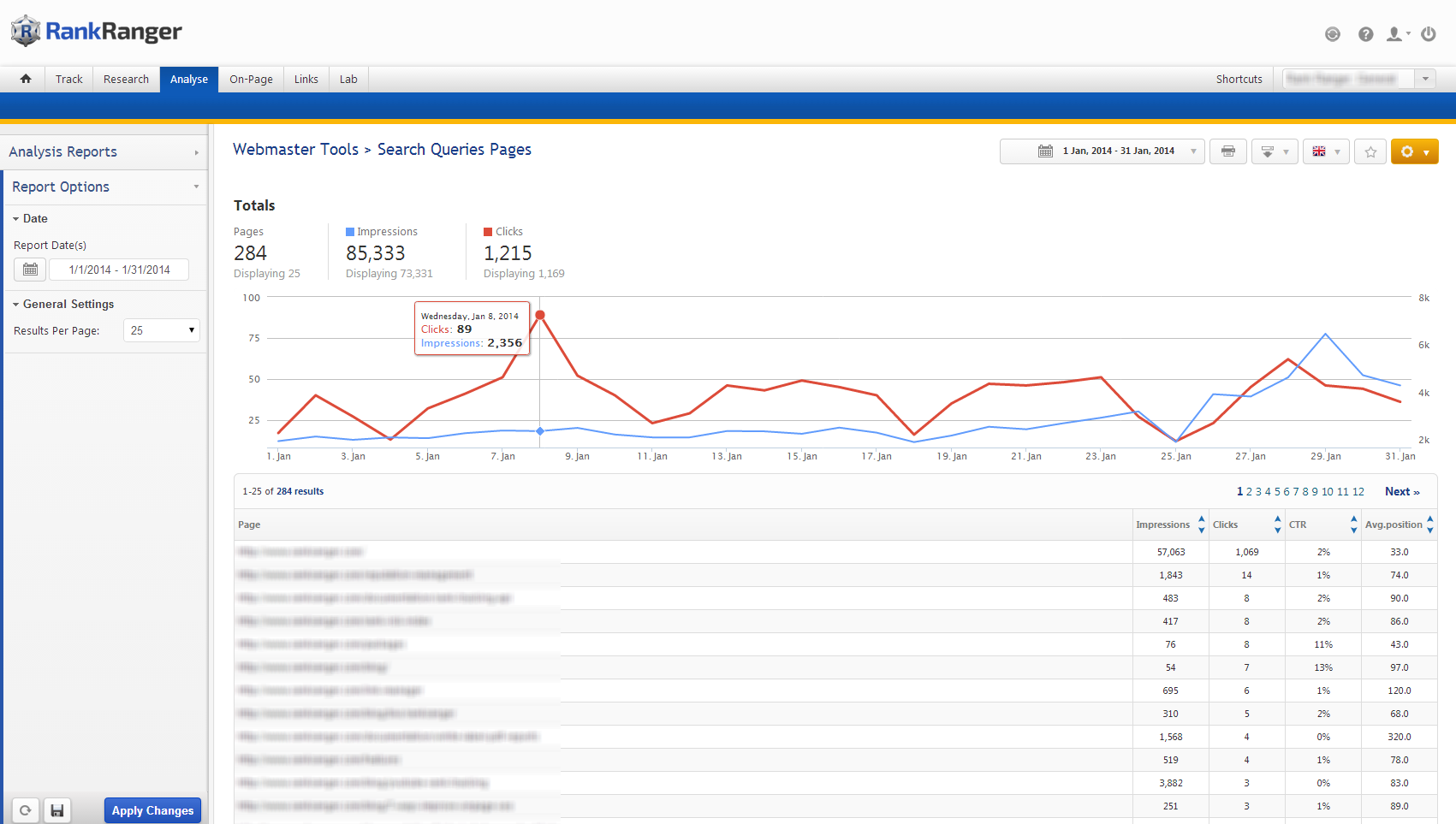
Task: Reset report options with the circular arrow icon
Action: click(26, 810)
